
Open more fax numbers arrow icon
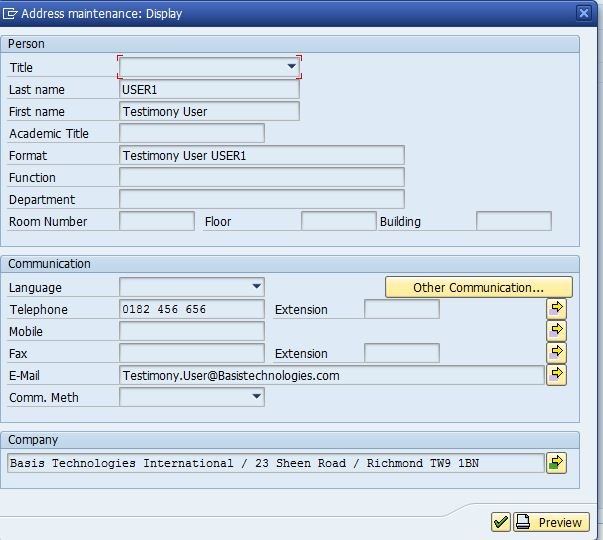pos(556,352)
